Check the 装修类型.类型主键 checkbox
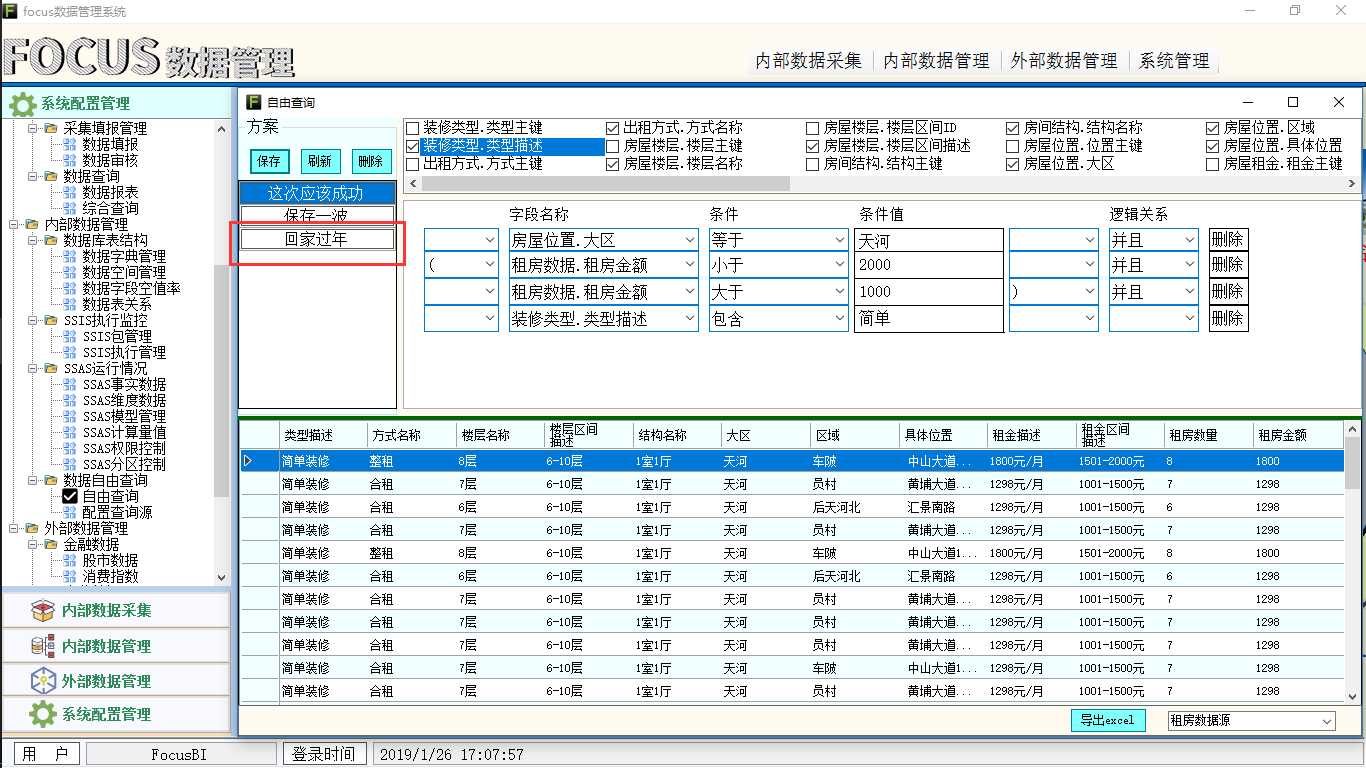The height and width of the screenshot is (768, 1366). pos(412,128)
